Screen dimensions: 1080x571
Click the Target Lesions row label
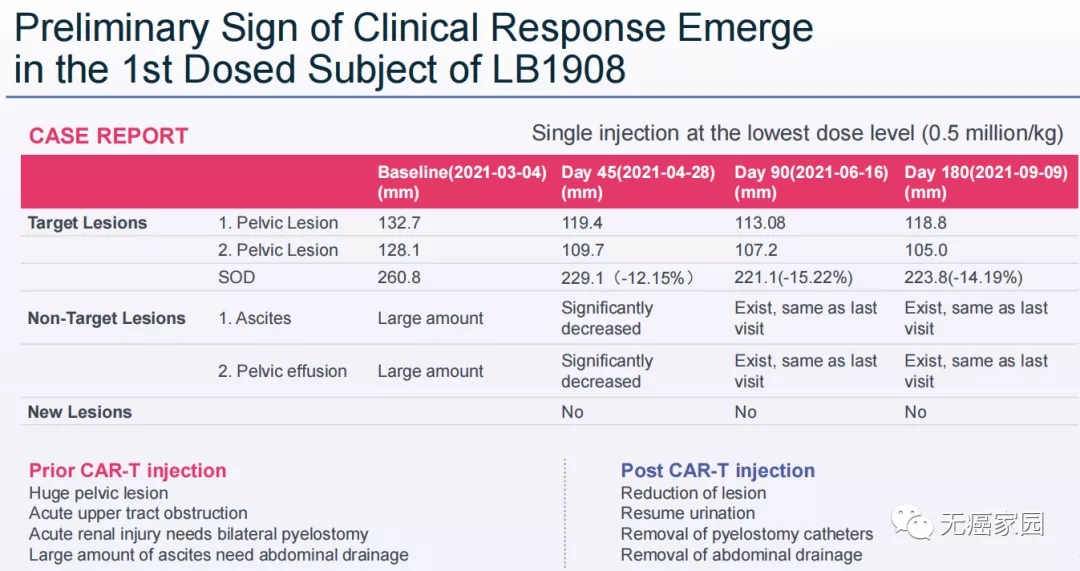(87, 223)
